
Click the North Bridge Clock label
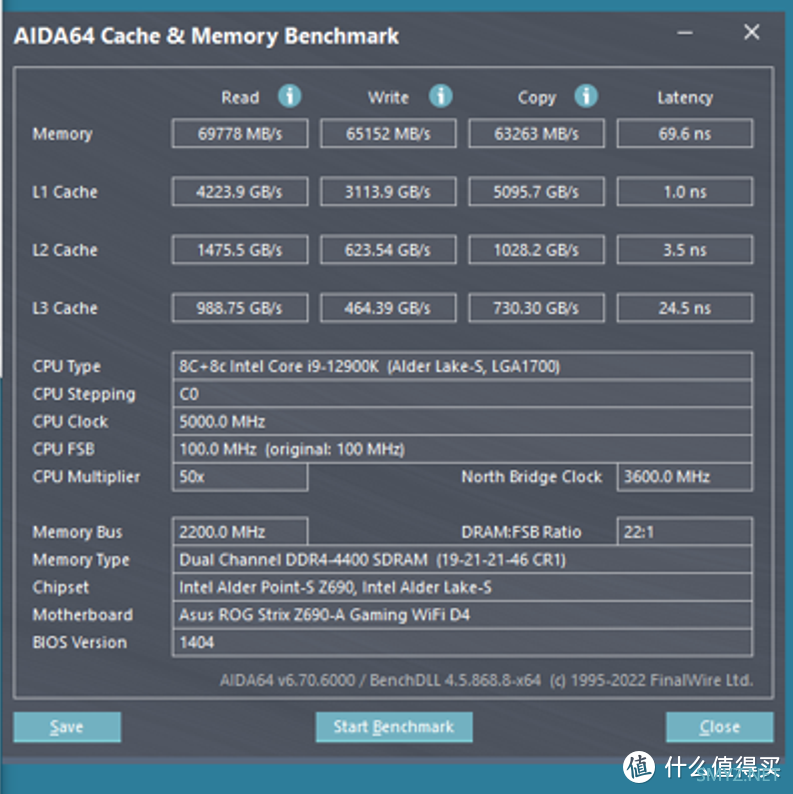(x=532, y=477)
